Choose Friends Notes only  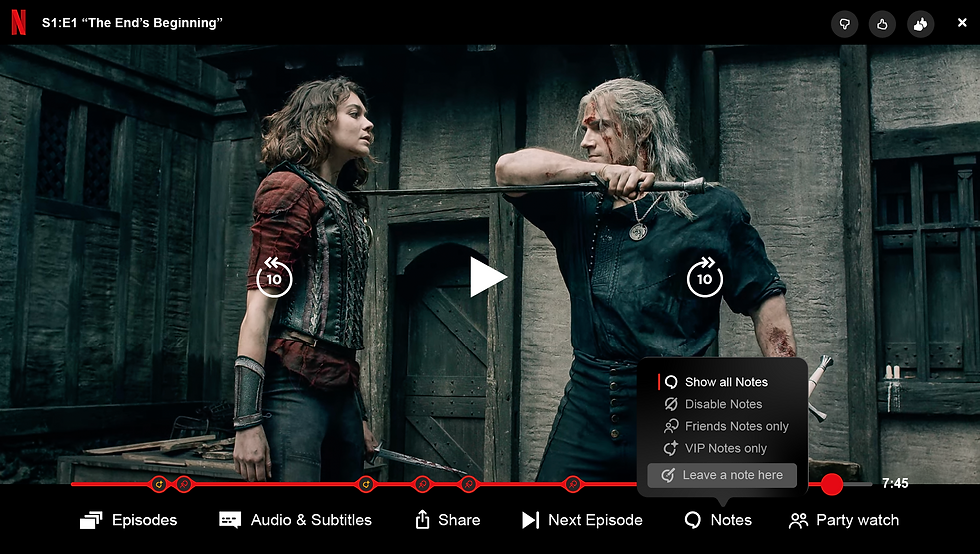726,426
